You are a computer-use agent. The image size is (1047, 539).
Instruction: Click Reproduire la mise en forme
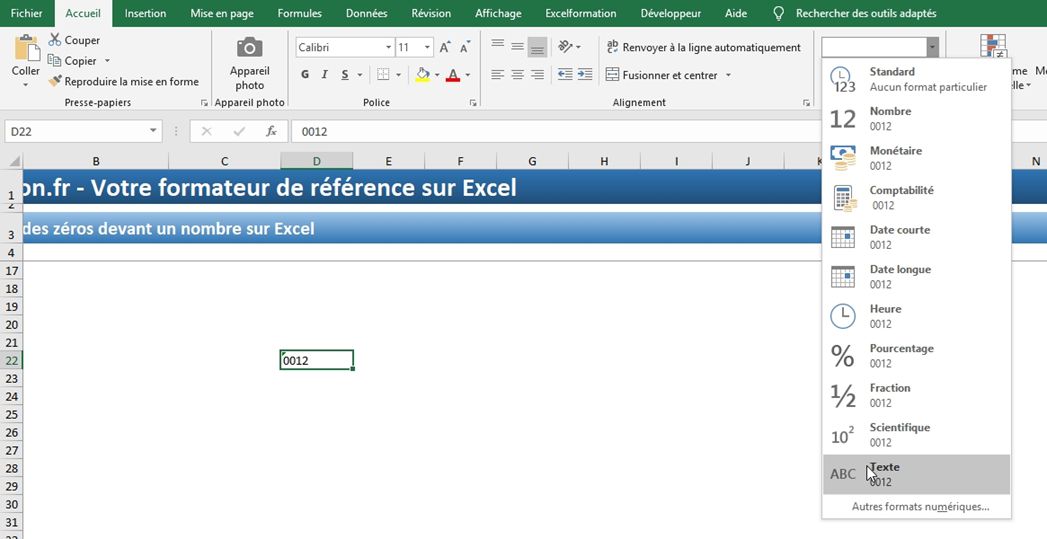124,82
